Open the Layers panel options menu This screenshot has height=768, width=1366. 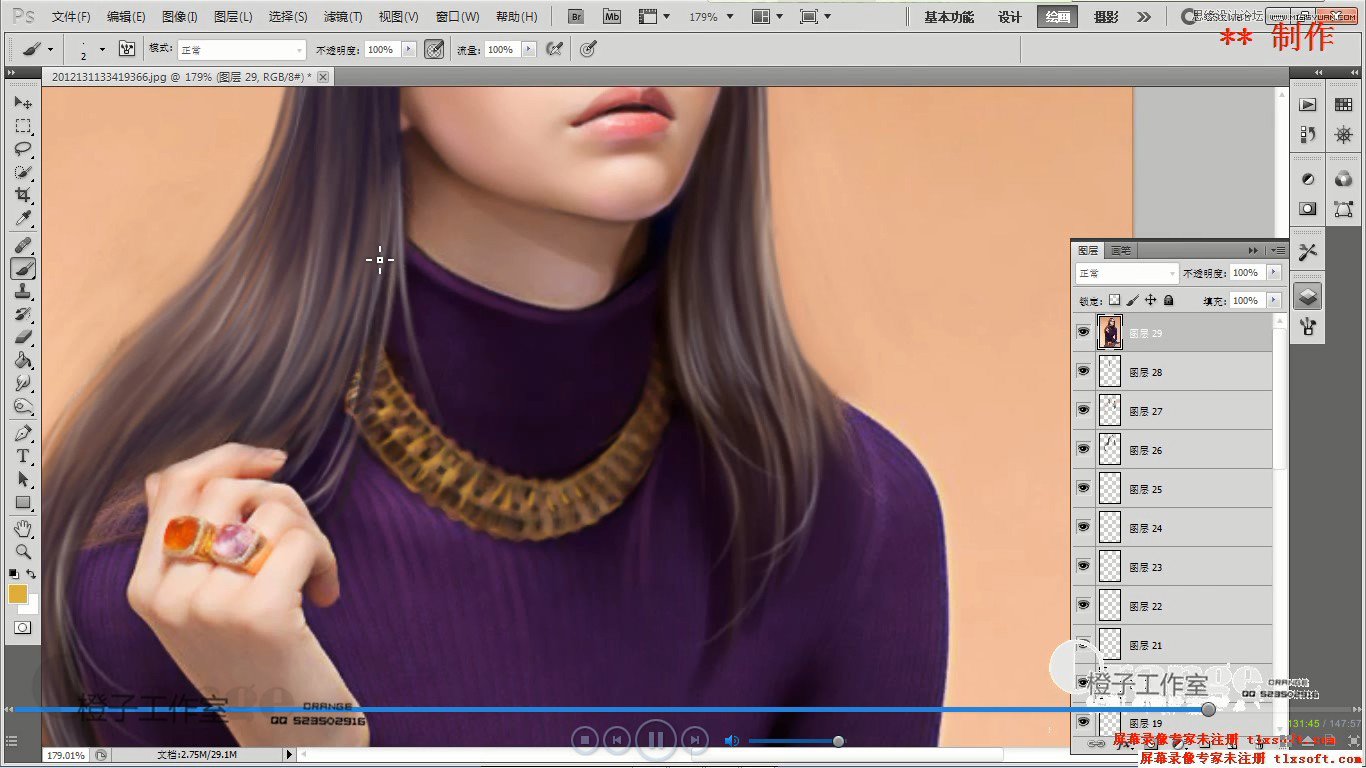coord(1278,250)
